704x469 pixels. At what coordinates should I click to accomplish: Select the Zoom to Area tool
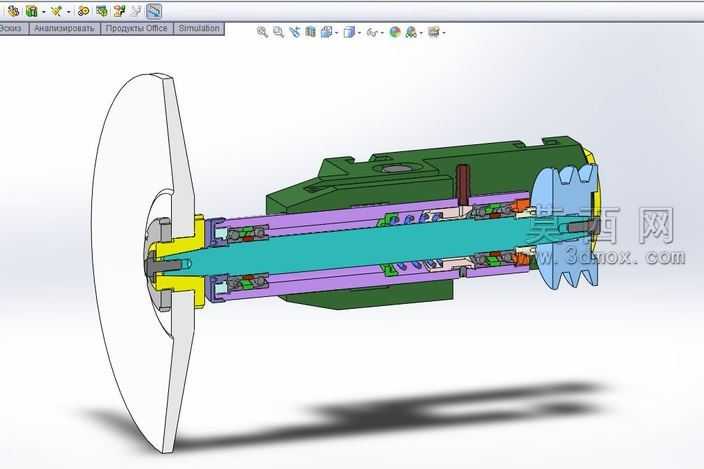click(278, 32)
